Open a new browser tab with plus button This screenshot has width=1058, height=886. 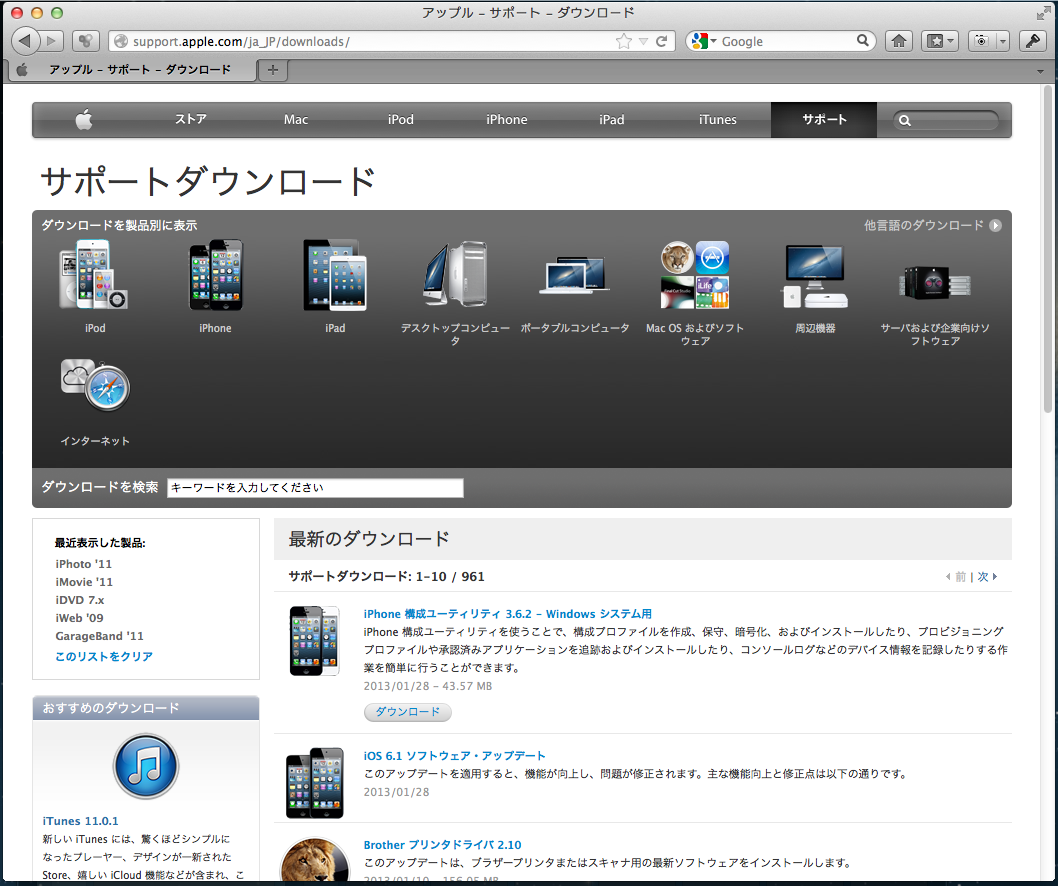click(273, 70)
